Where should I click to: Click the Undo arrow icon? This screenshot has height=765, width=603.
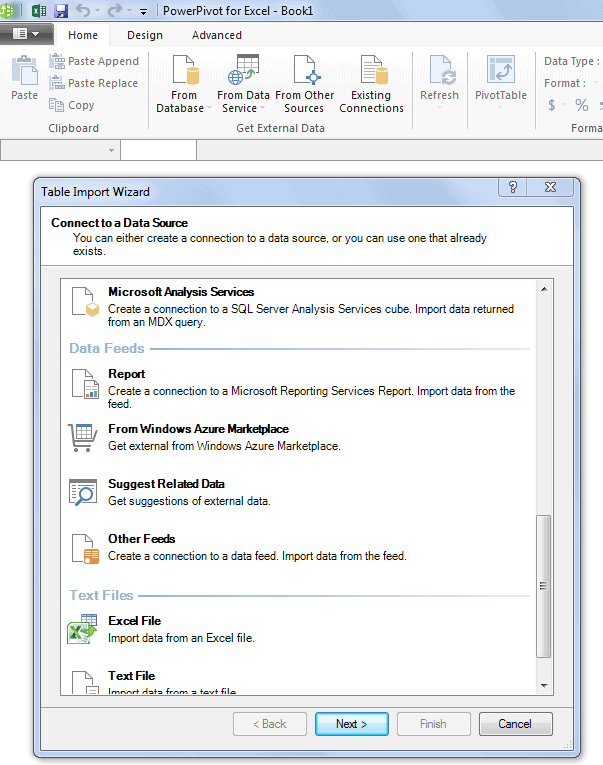point(83,10)
